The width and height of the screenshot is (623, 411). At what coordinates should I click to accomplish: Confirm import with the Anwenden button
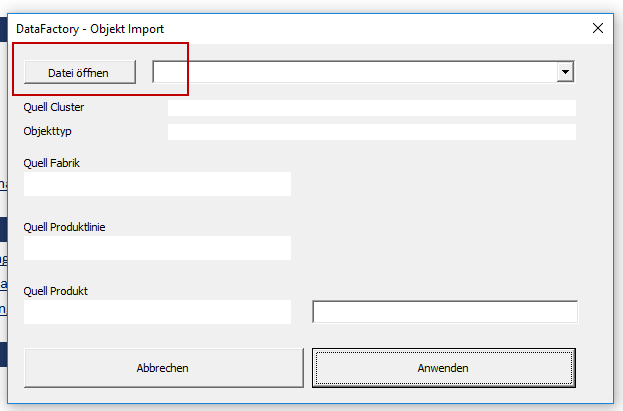(443, 368)
